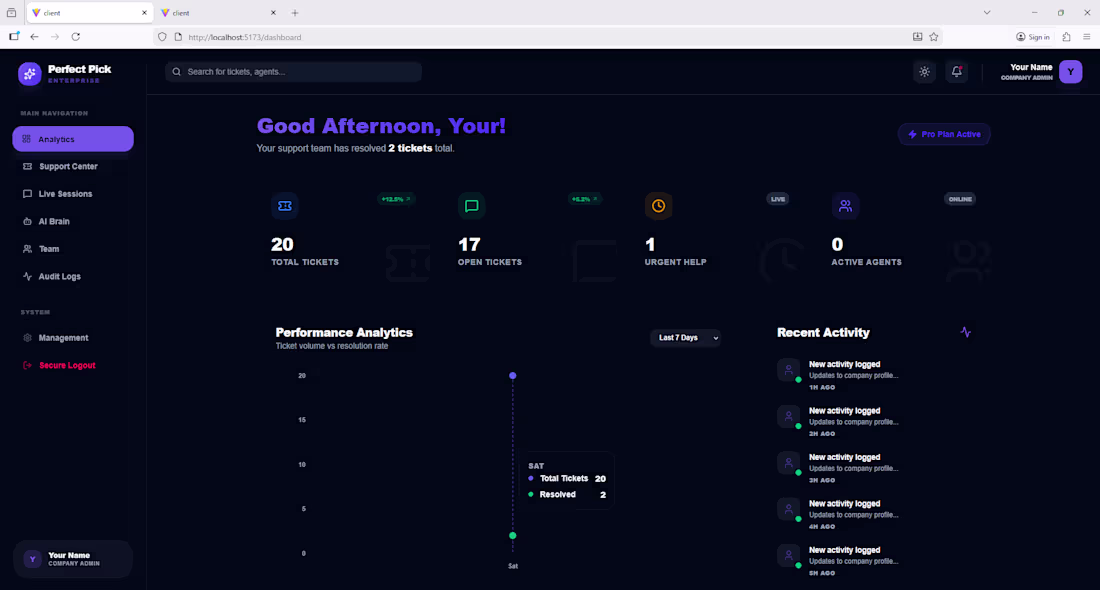Click the ONLINE badge on Active Agents

pos(960,199)
